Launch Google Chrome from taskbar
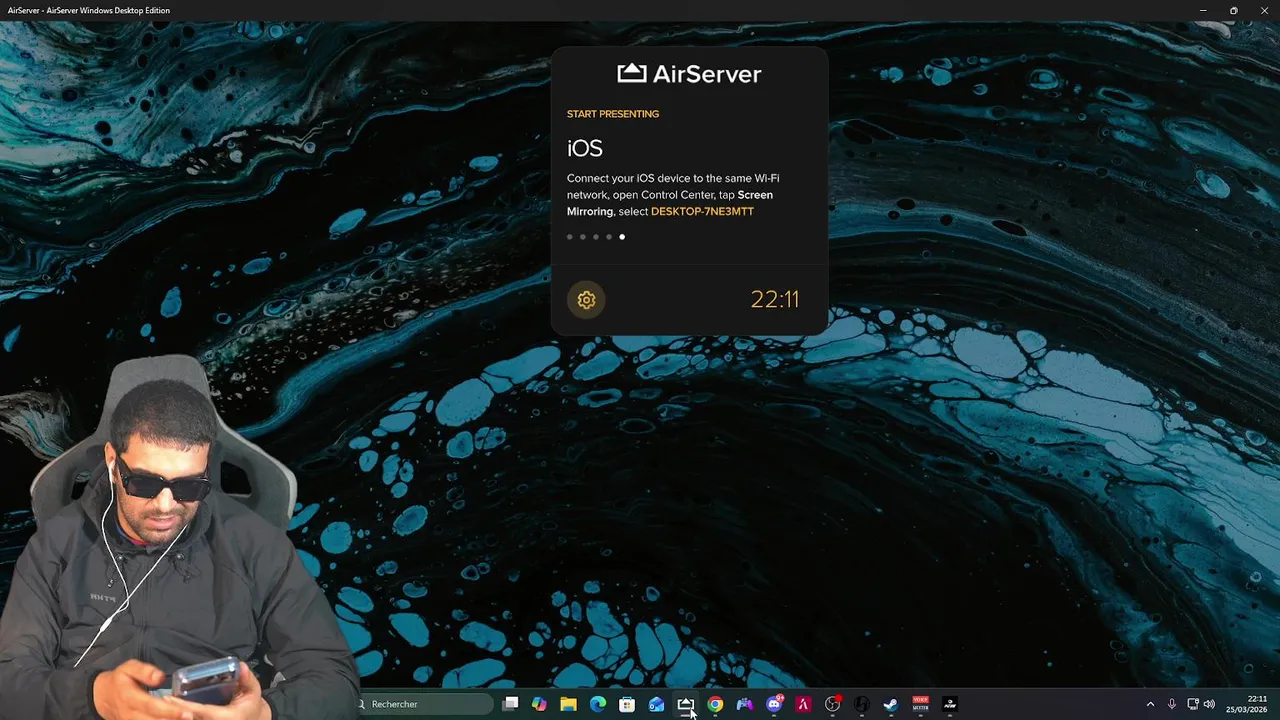The width and height of the screenshot is (1280, 720). pos(715,704)
